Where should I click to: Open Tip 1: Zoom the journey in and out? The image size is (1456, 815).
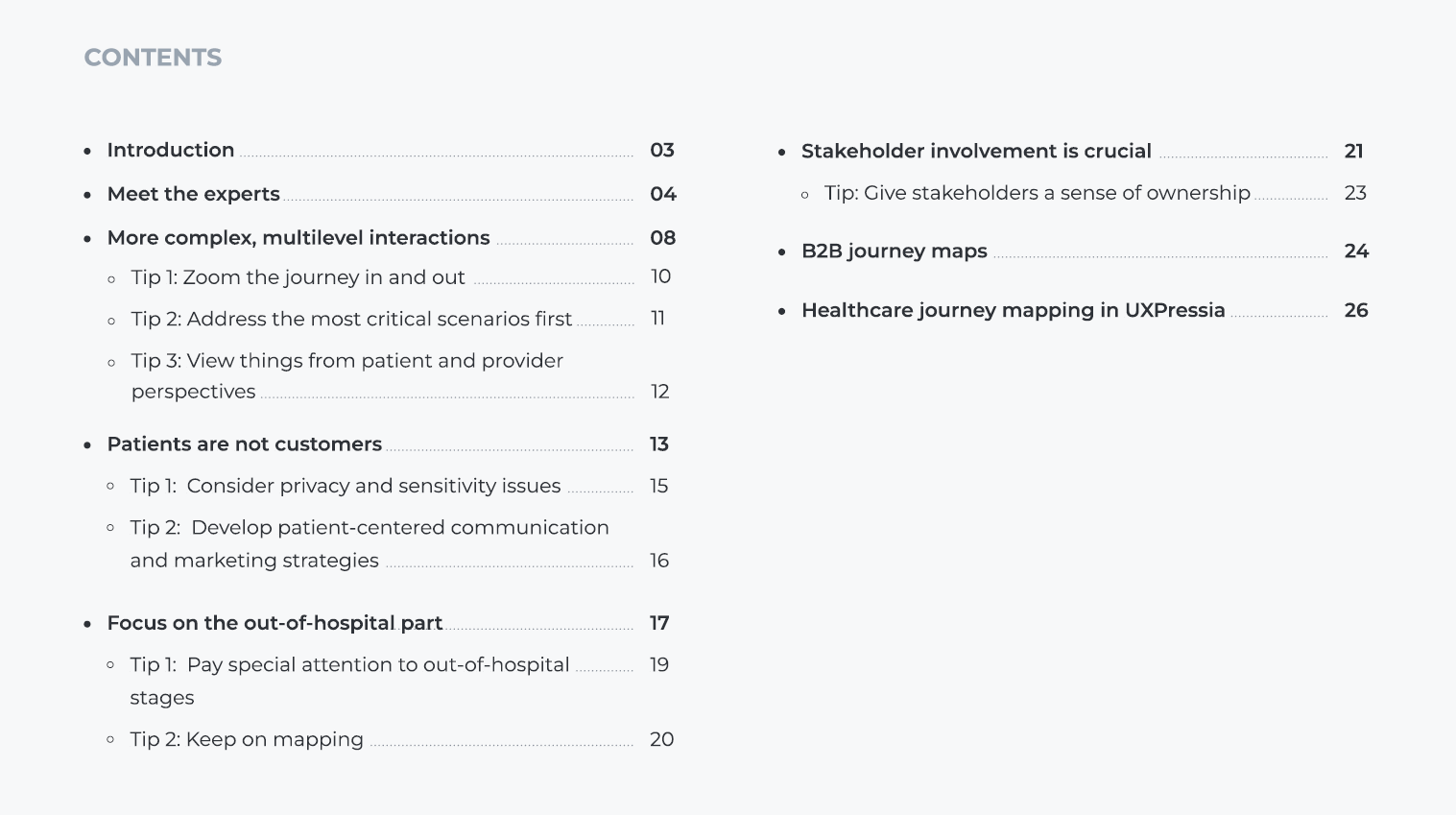[x=298, y=277]
